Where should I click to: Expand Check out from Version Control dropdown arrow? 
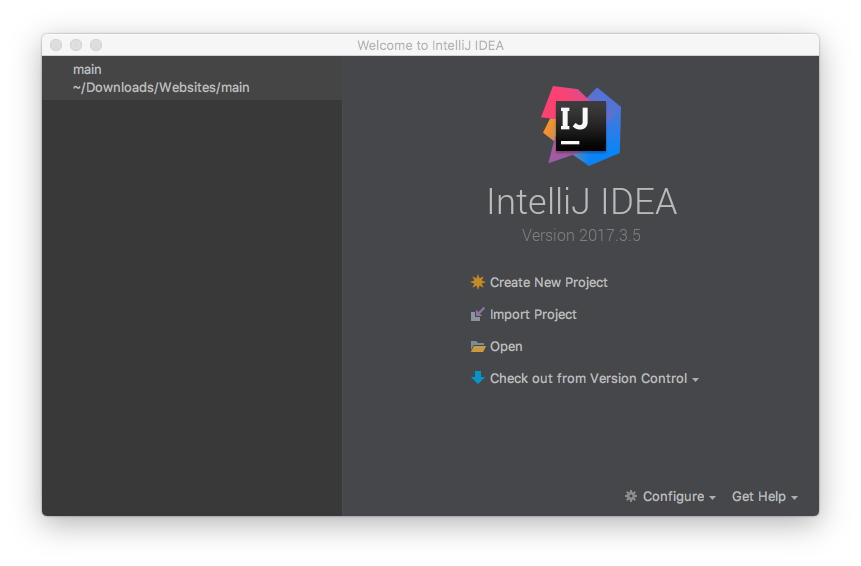coord(696,380)
